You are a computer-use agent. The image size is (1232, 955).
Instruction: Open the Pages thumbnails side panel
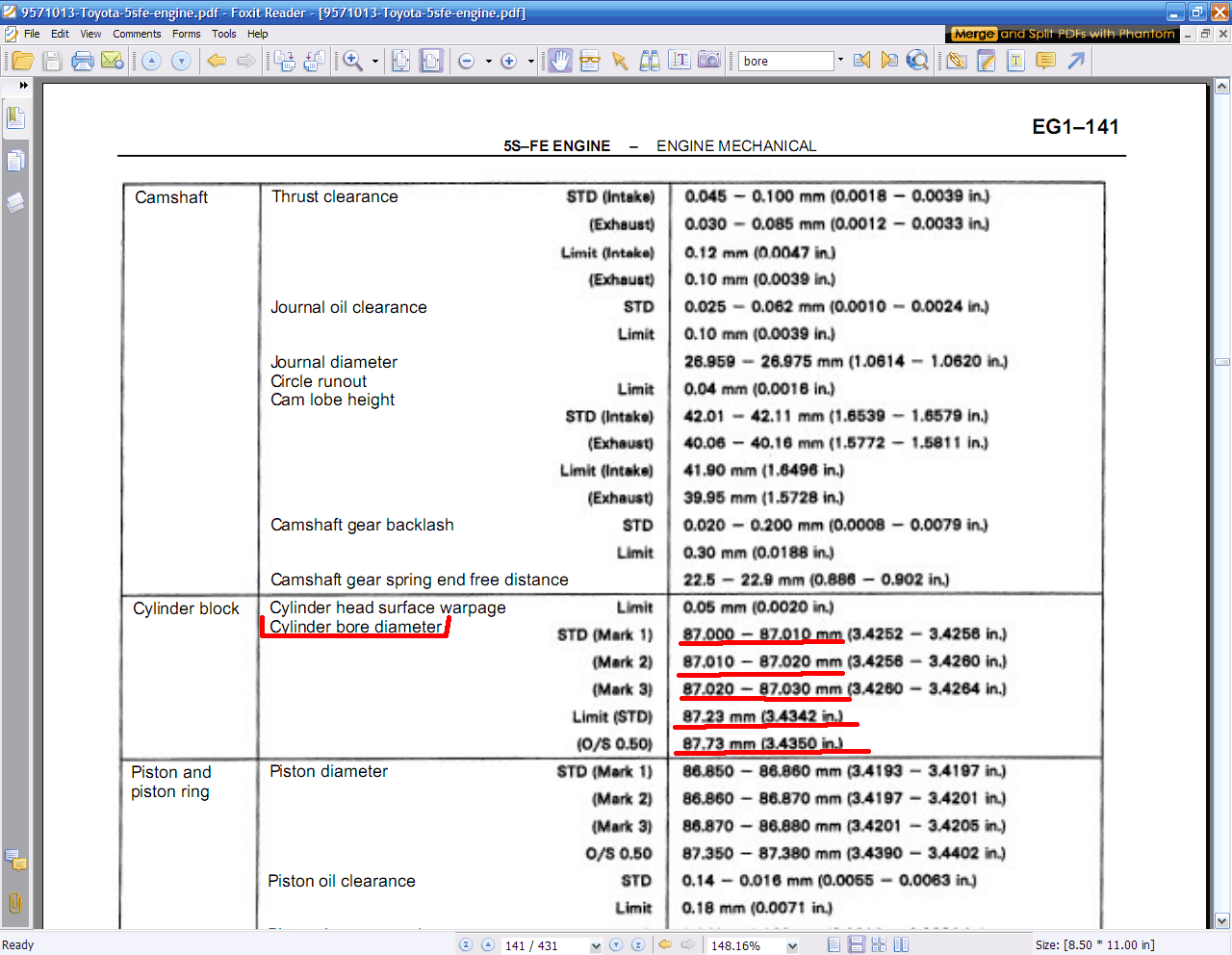15,161
